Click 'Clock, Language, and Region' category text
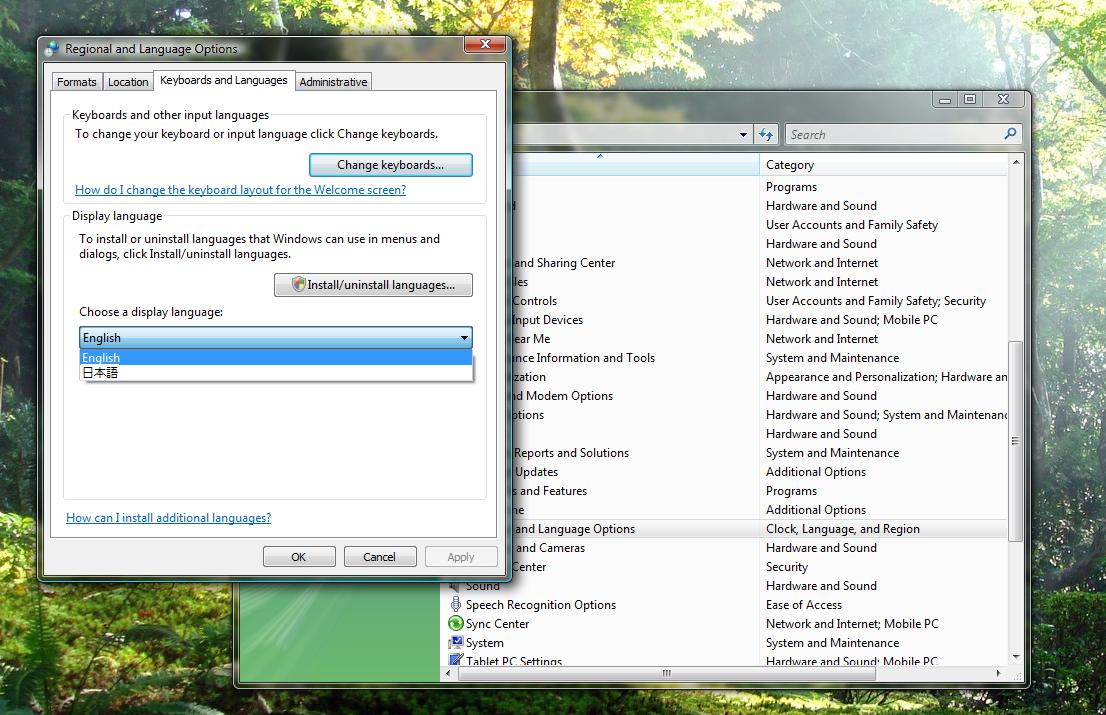The height and width of the screenshot is (715, 1106). pos(843,529)
